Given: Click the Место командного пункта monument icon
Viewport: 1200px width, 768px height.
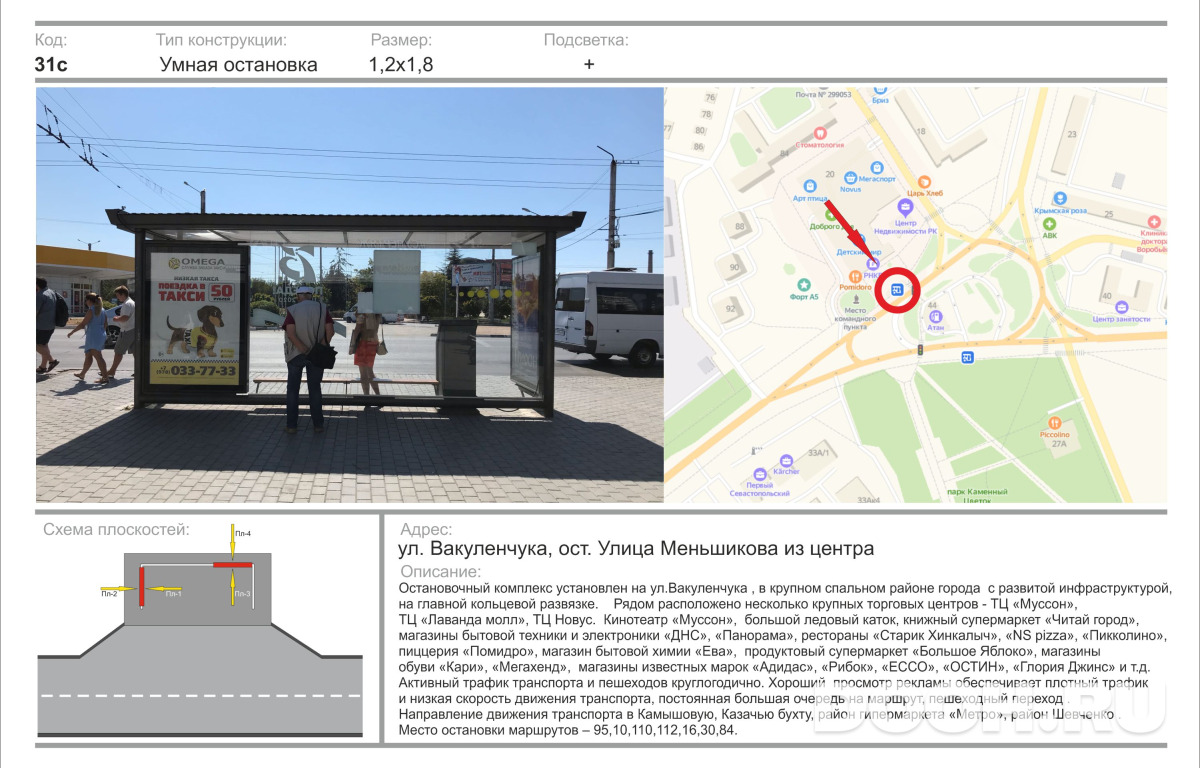Looking at the screenshot, I should pyautogui.click(x=855, y=299).
